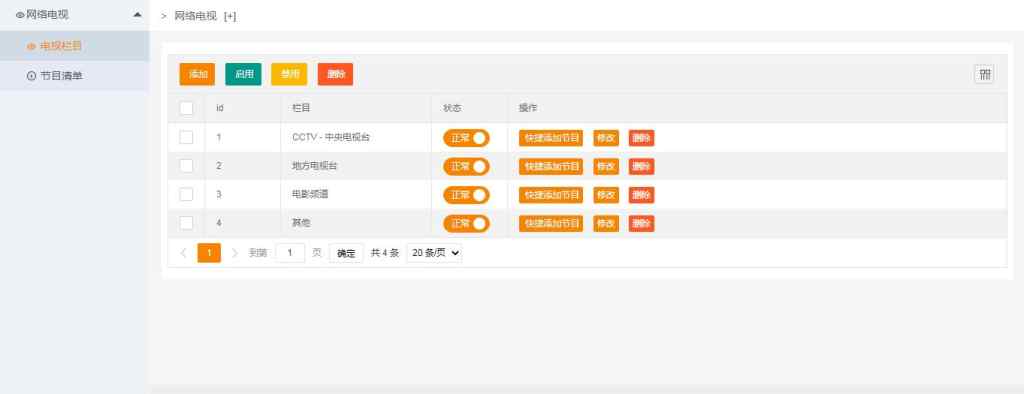1024x394 pixels.
Task: Click the green 启用 button
Action: [x=244, y=74]
